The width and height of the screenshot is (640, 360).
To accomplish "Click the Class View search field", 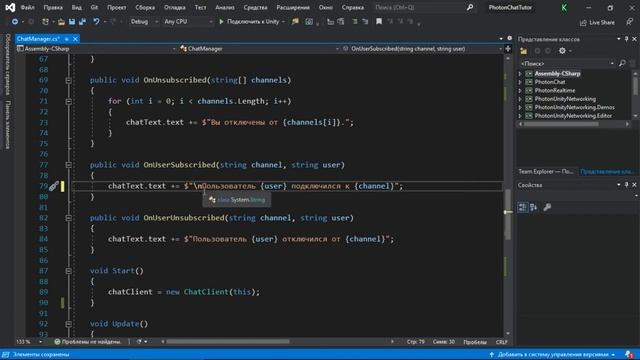I will [567, 63].
